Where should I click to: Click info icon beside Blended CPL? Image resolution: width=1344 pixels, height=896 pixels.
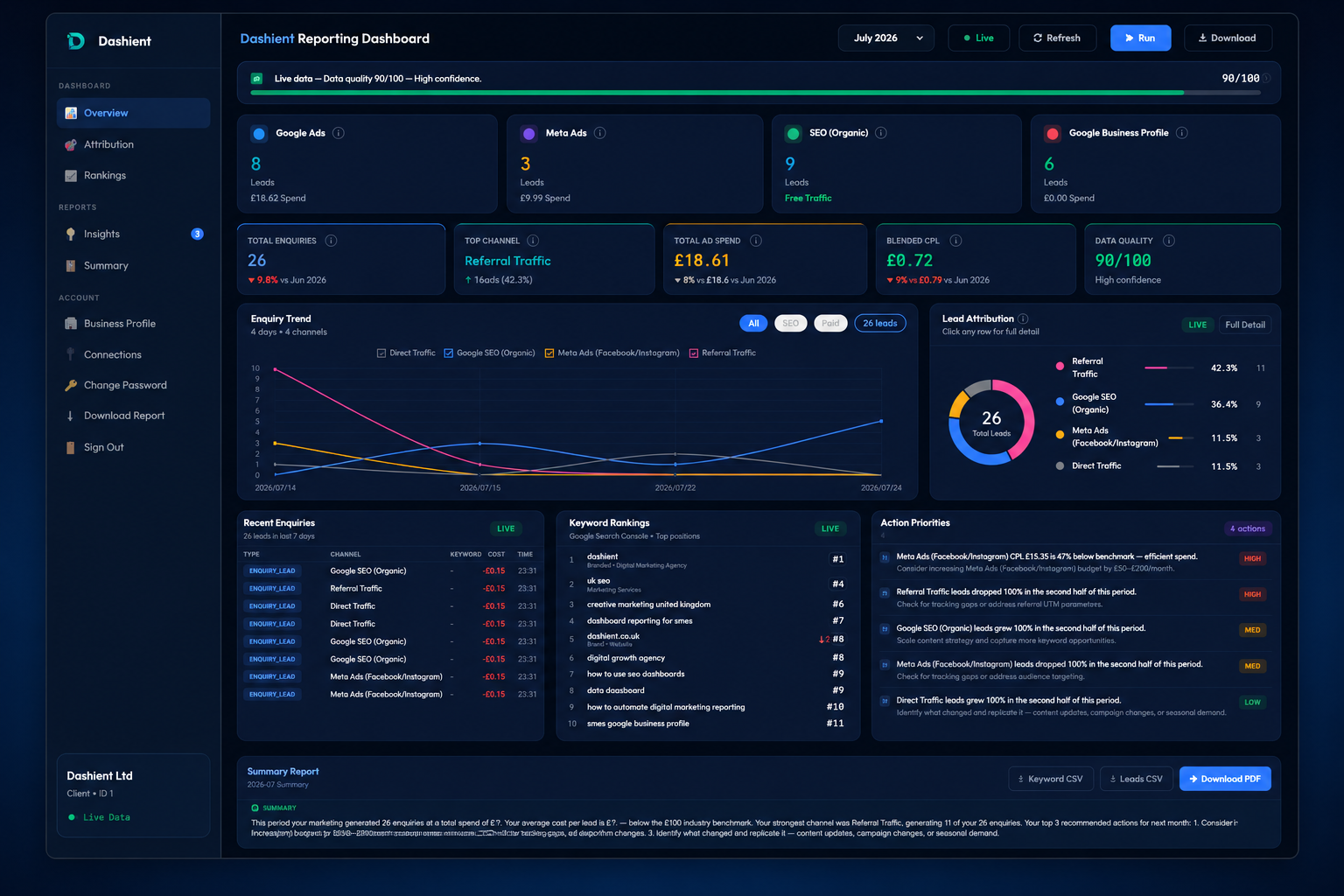pyautogui.click(x=955, y=241)
